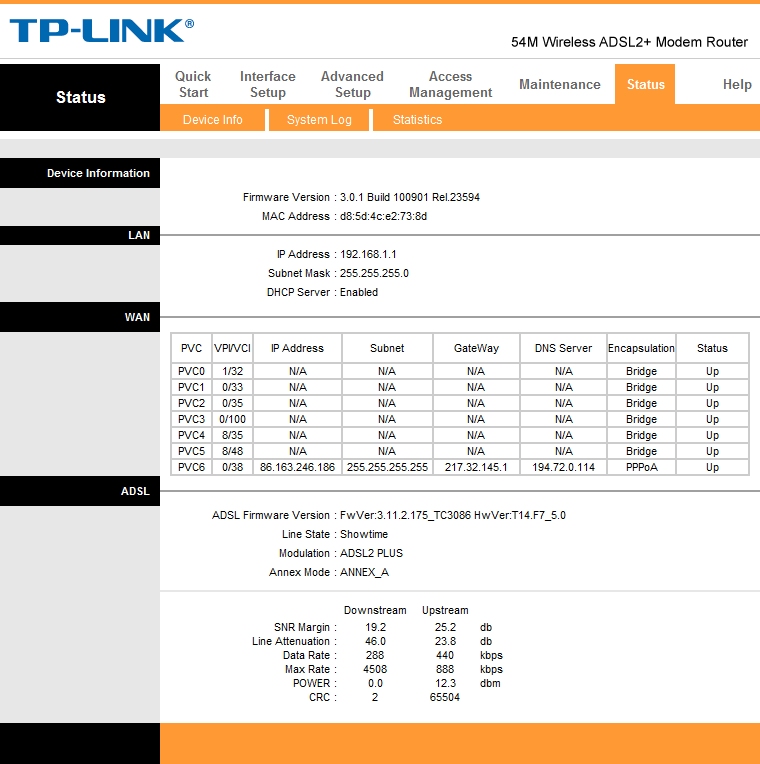Click the PVC5 row label
The width and height of the screenshot is (760, 764).
tap(191, 451)
